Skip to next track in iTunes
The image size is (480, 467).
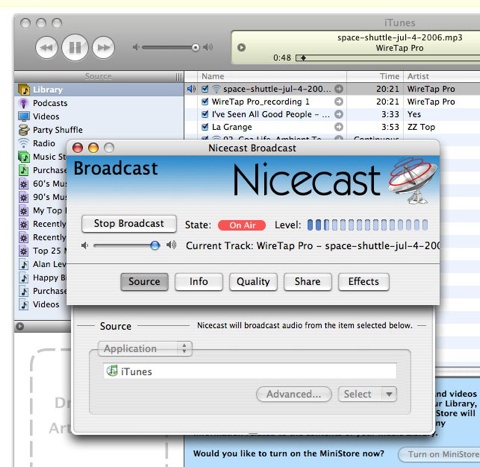pos(103,47)
